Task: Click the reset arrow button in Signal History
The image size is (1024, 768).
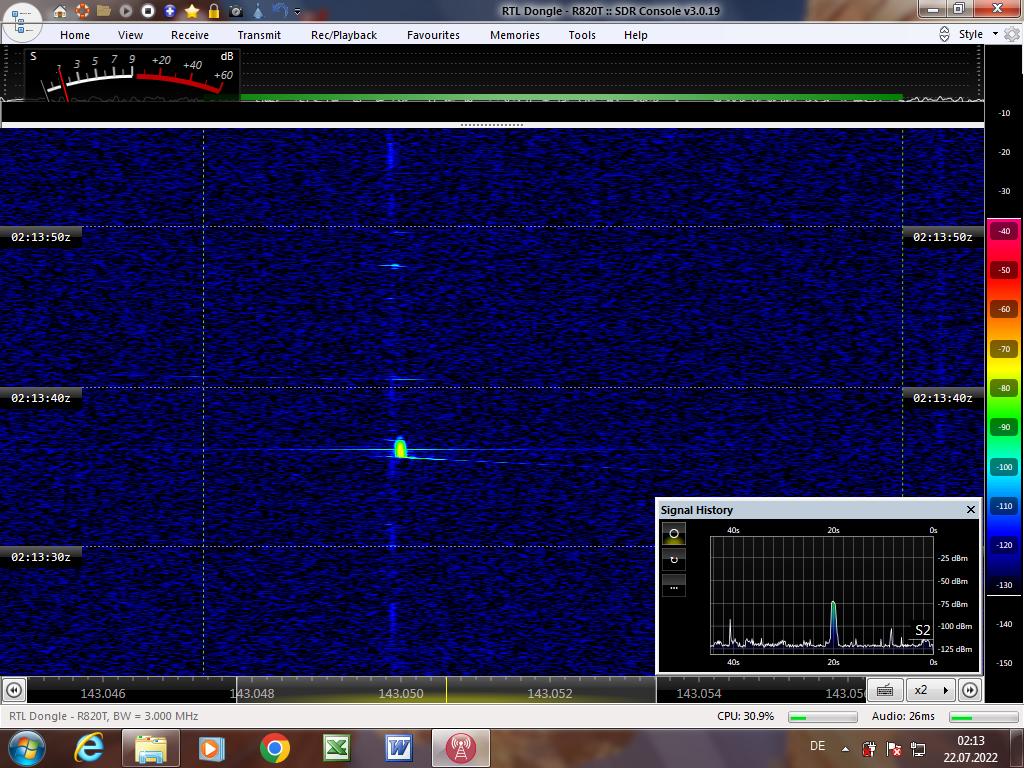Action: tap(674, 560)
